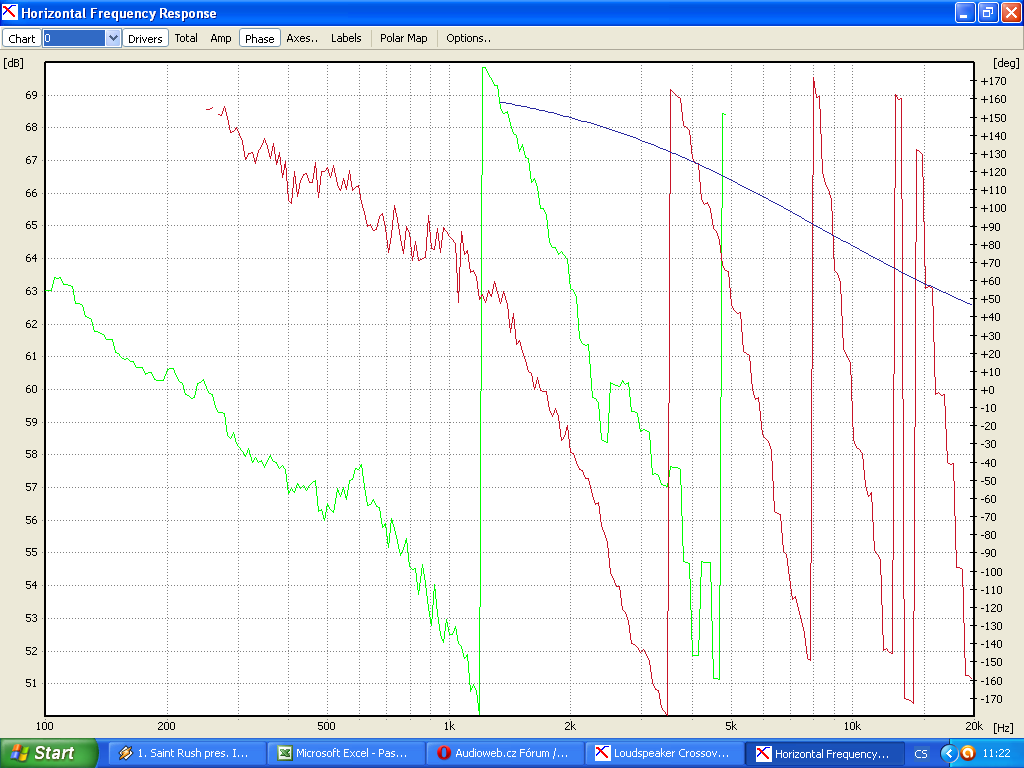Click the CS language indicator
Viewport: 1024px width, 768px height.
coord(921,754)
